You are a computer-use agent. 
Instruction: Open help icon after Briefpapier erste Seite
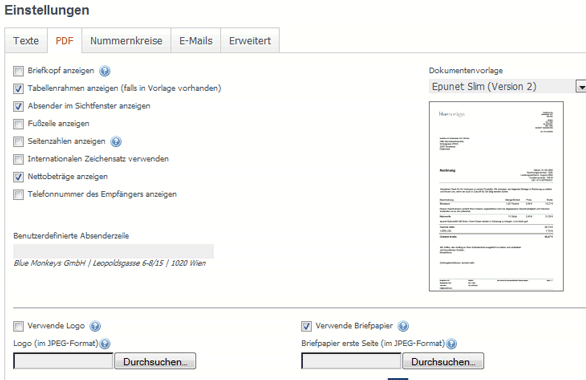tap(451, 343)
